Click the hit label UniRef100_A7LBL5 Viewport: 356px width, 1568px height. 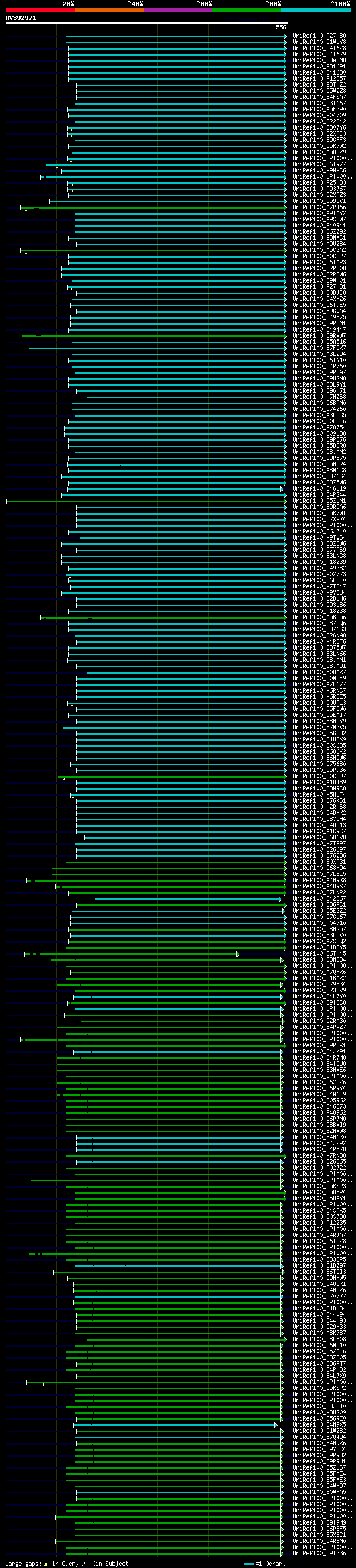point(319,874)
